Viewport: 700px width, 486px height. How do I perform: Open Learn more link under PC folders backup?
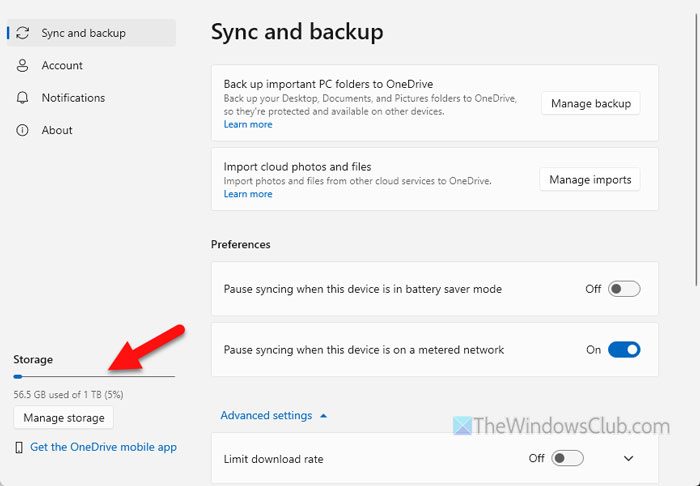pos(248,125)
